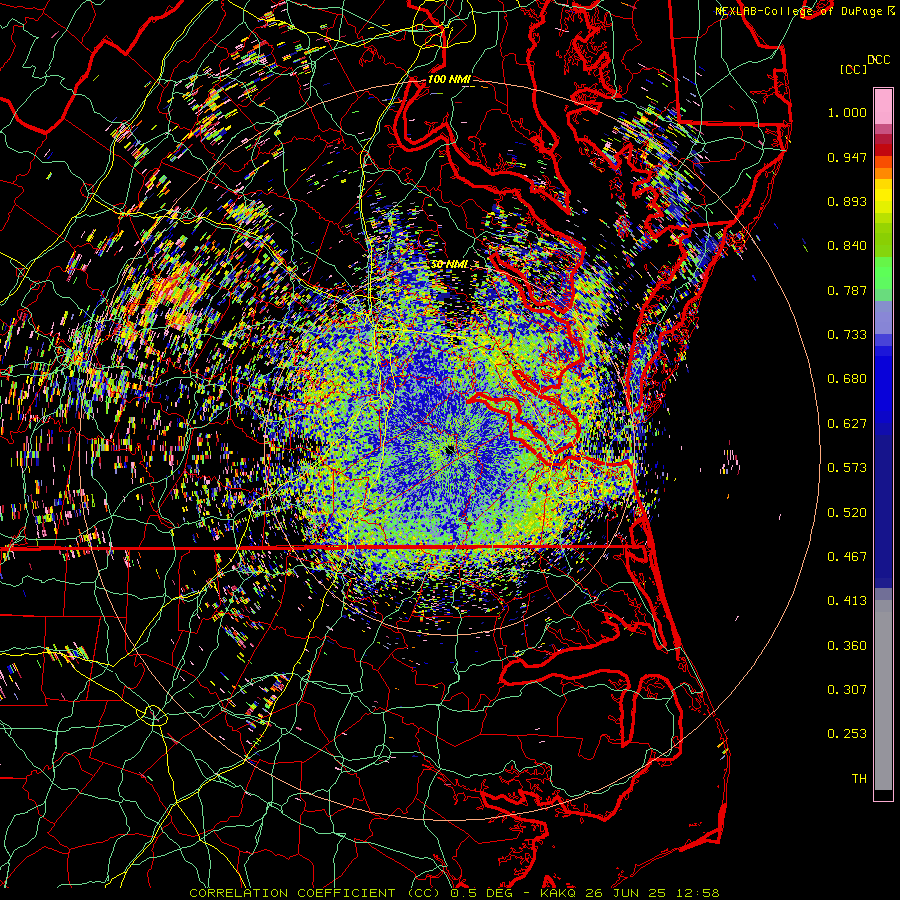Select the 0.947 legend value

[847, 157]
